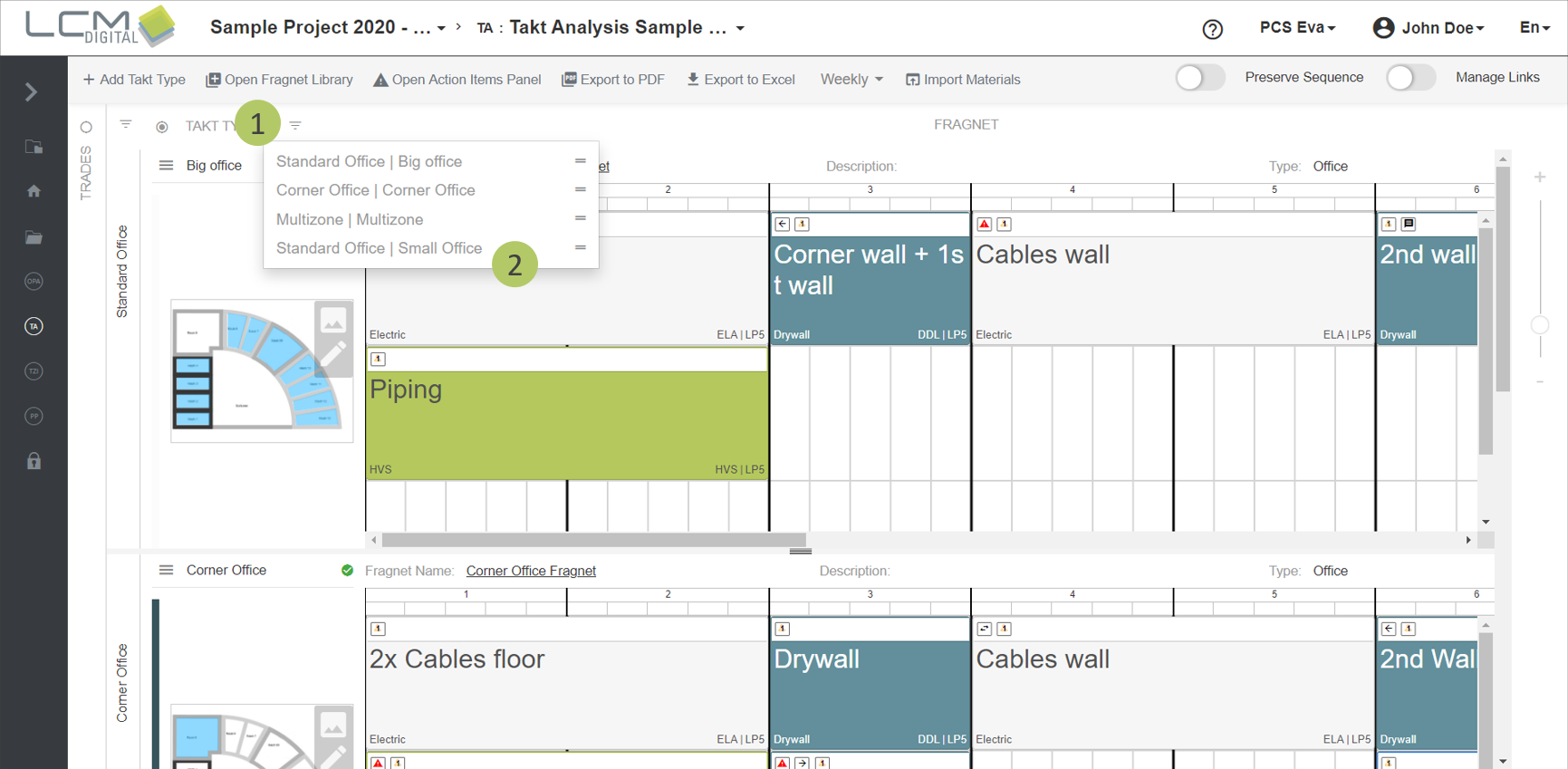Open the home icon in sidebar
Screen dimensions: 1568x769
(x=34, y=191)
